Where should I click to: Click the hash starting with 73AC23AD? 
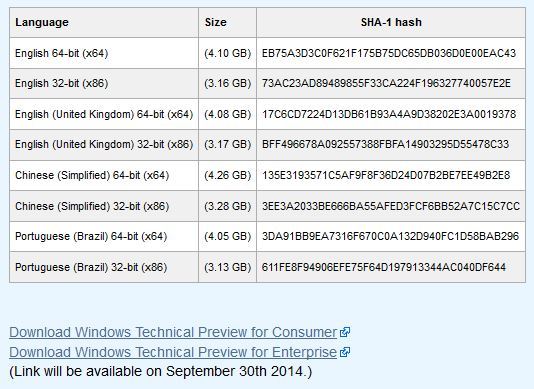(x=386, y=83)
